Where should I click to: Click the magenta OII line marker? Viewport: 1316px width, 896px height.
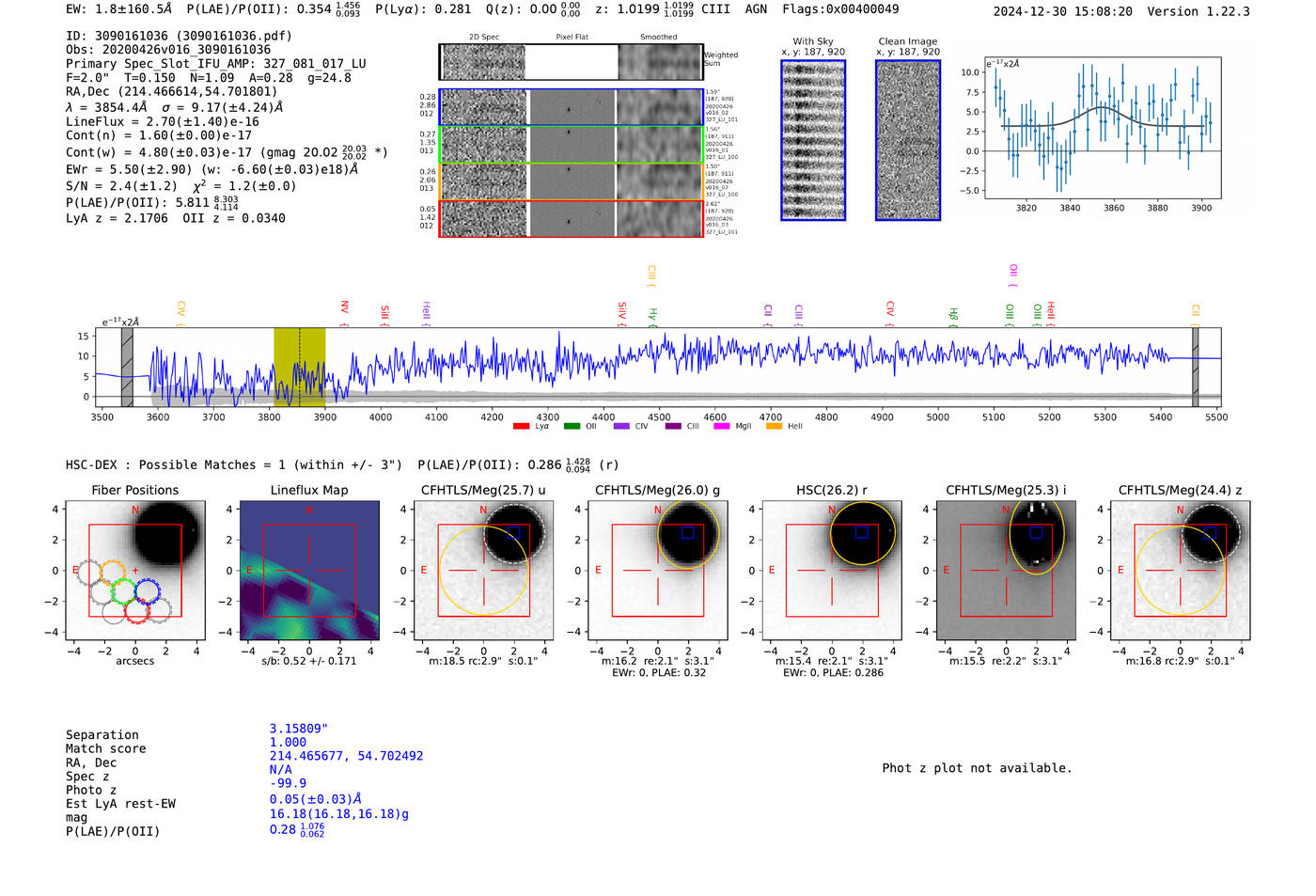1013,275
